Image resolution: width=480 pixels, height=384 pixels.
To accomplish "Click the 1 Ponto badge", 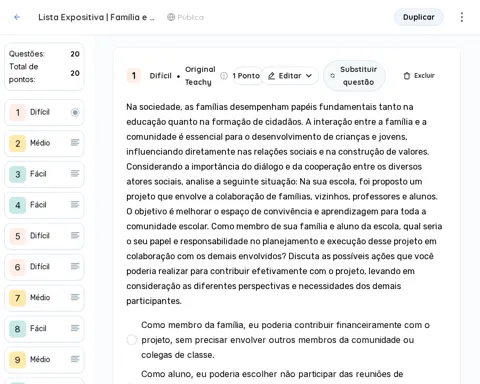I will click(246, 76).
